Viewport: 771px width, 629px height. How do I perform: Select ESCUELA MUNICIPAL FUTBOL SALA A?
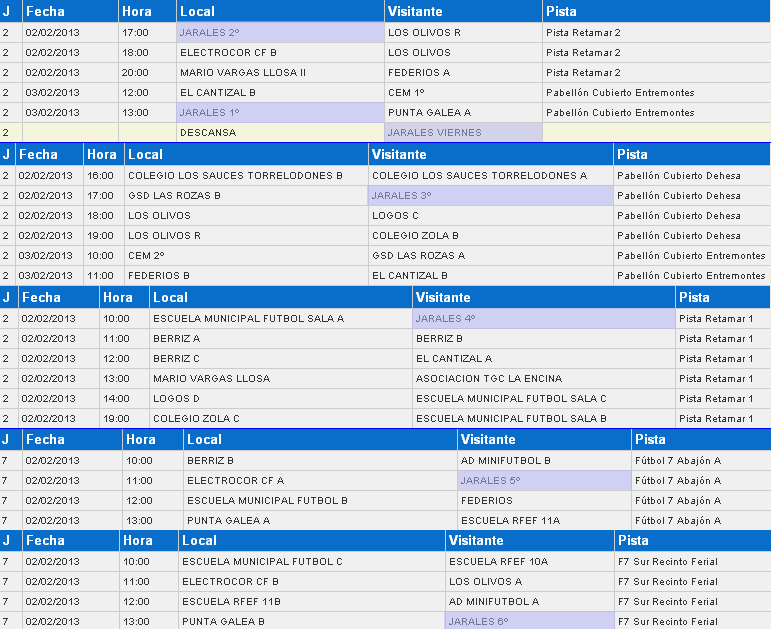point(281,319)
